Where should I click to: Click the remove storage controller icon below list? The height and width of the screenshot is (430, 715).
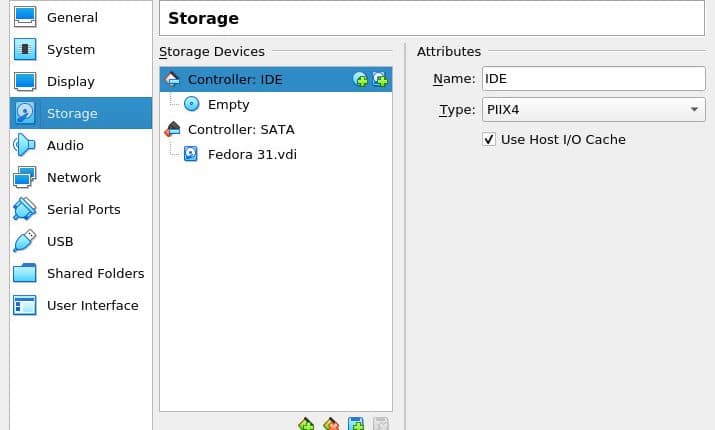pos(331,424)
